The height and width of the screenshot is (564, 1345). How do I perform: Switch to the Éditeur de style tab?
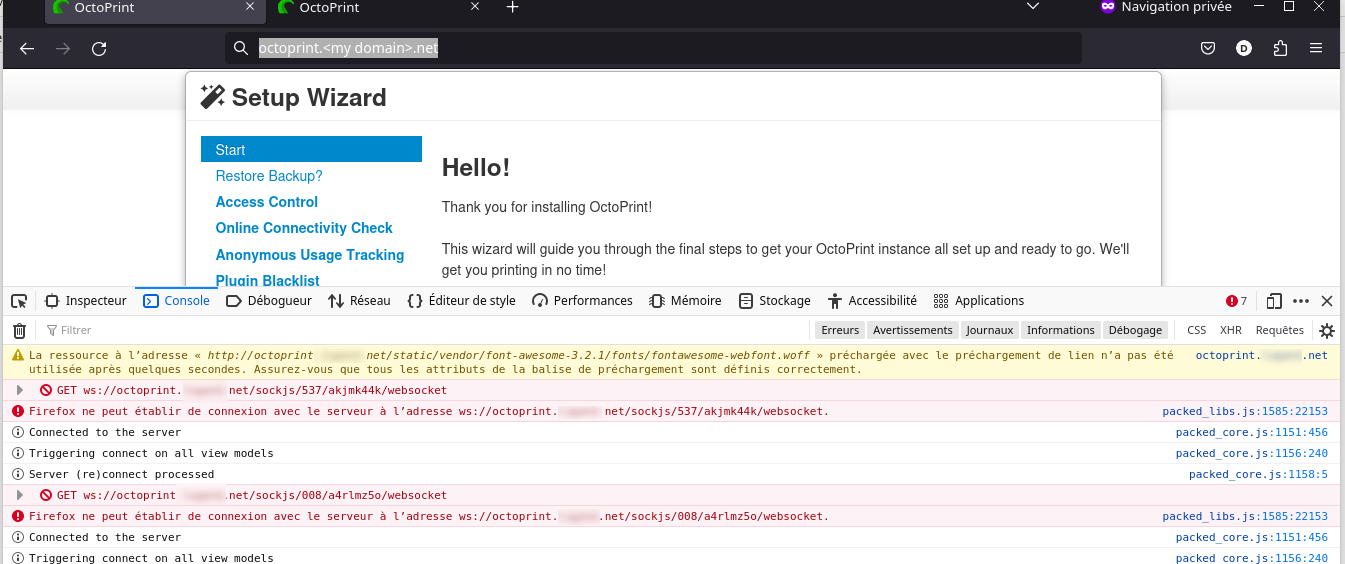[462, 301]
